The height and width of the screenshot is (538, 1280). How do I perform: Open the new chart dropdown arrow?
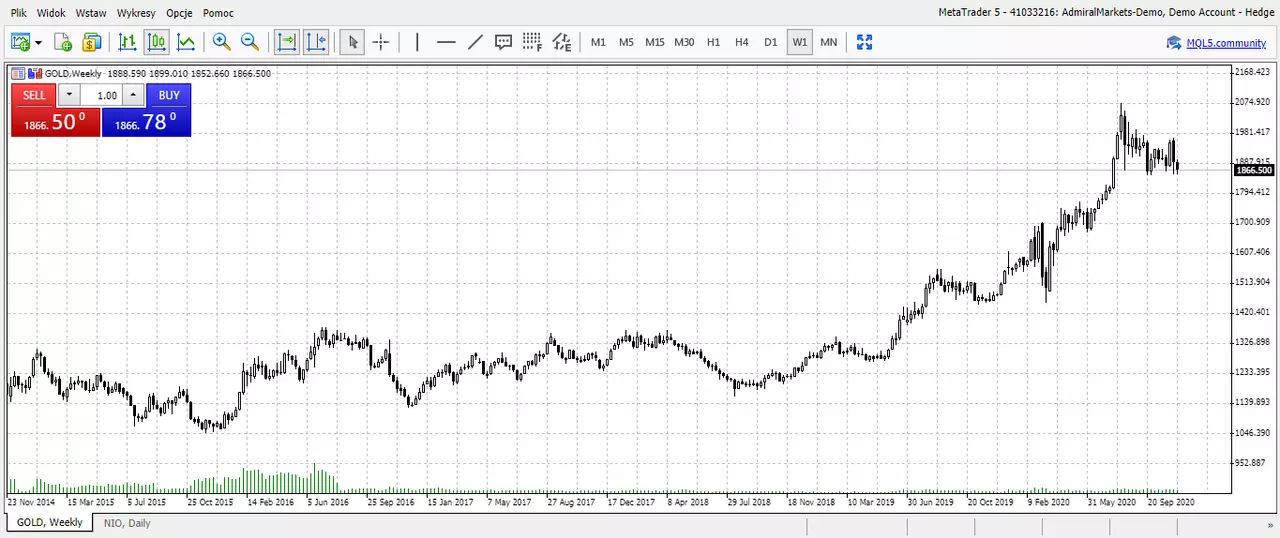click(39, 42)
